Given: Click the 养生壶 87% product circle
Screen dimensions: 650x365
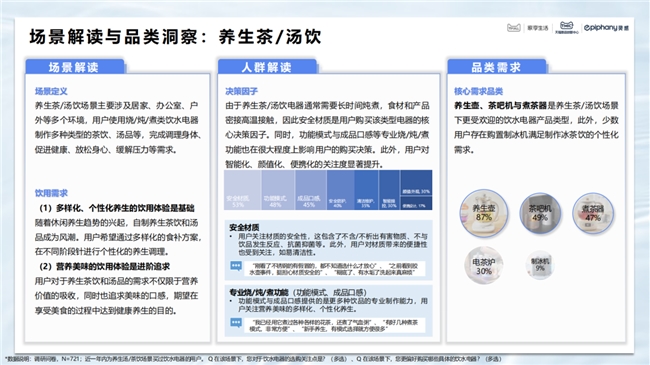Looking at the screenshot, I should [x=484, y=213].
